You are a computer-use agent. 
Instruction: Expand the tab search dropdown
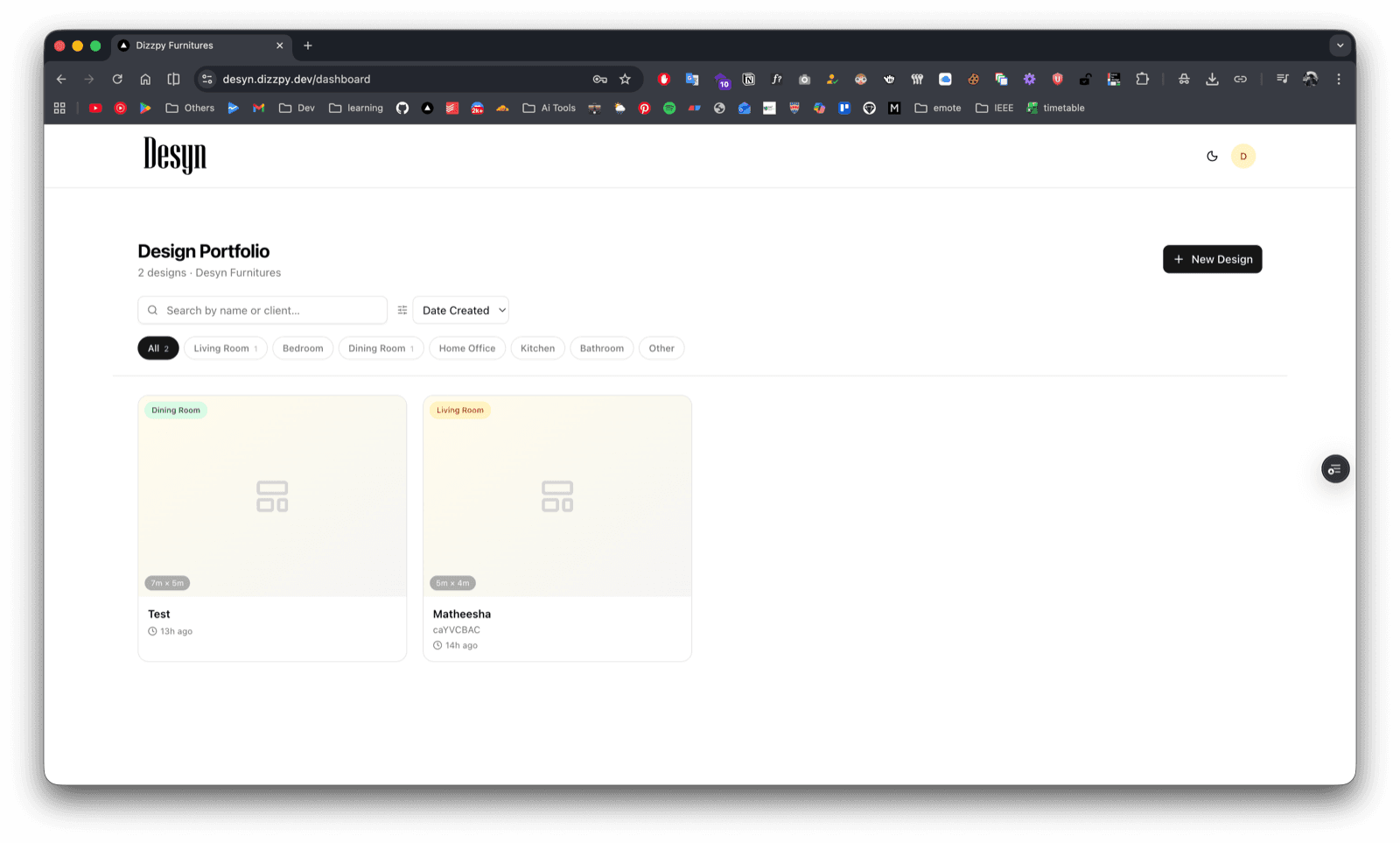1340,46
